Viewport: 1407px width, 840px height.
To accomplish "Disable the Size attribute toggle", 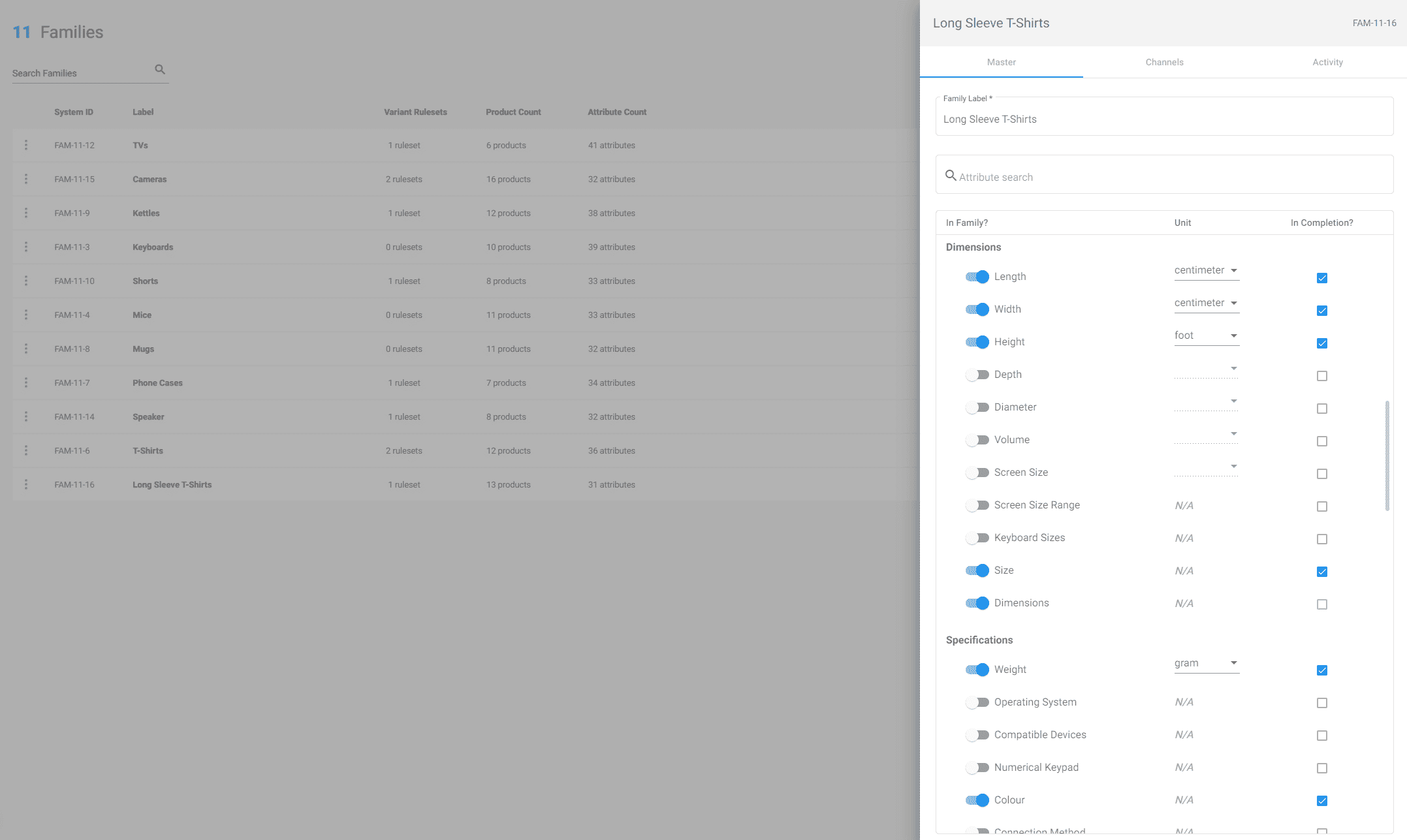I will [977, 570].
